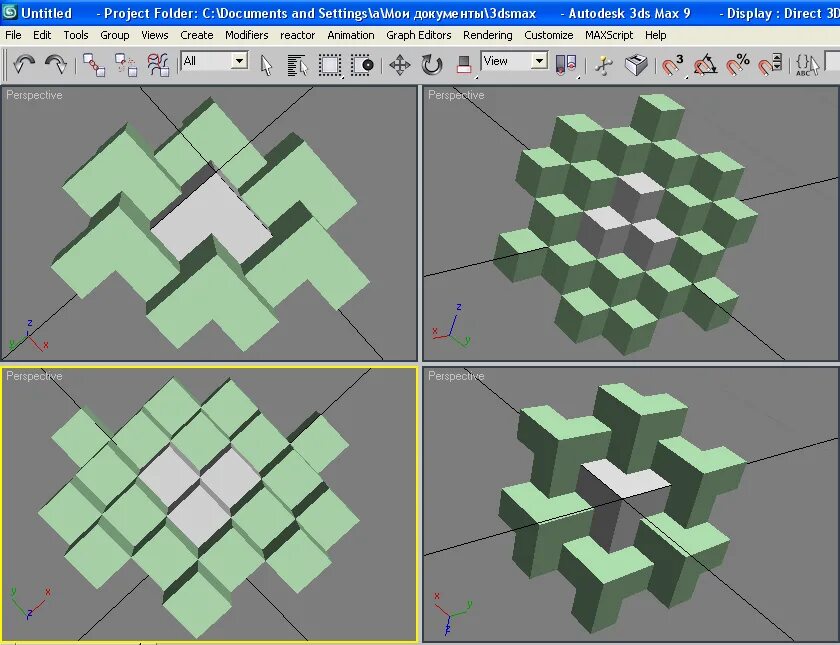Open the MAXScript menu

pos(609,35)
